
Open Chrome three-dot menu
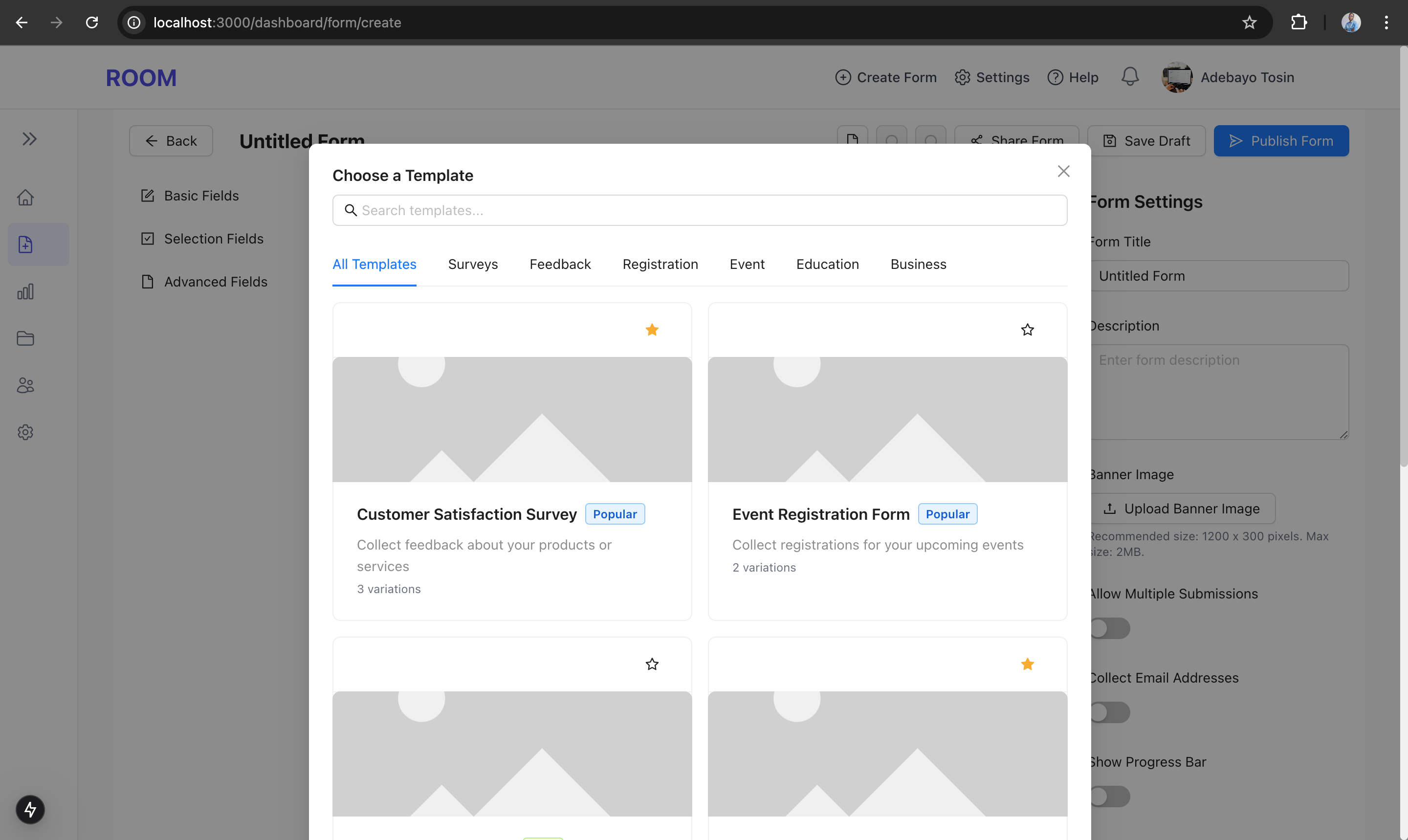point(1386,22)
